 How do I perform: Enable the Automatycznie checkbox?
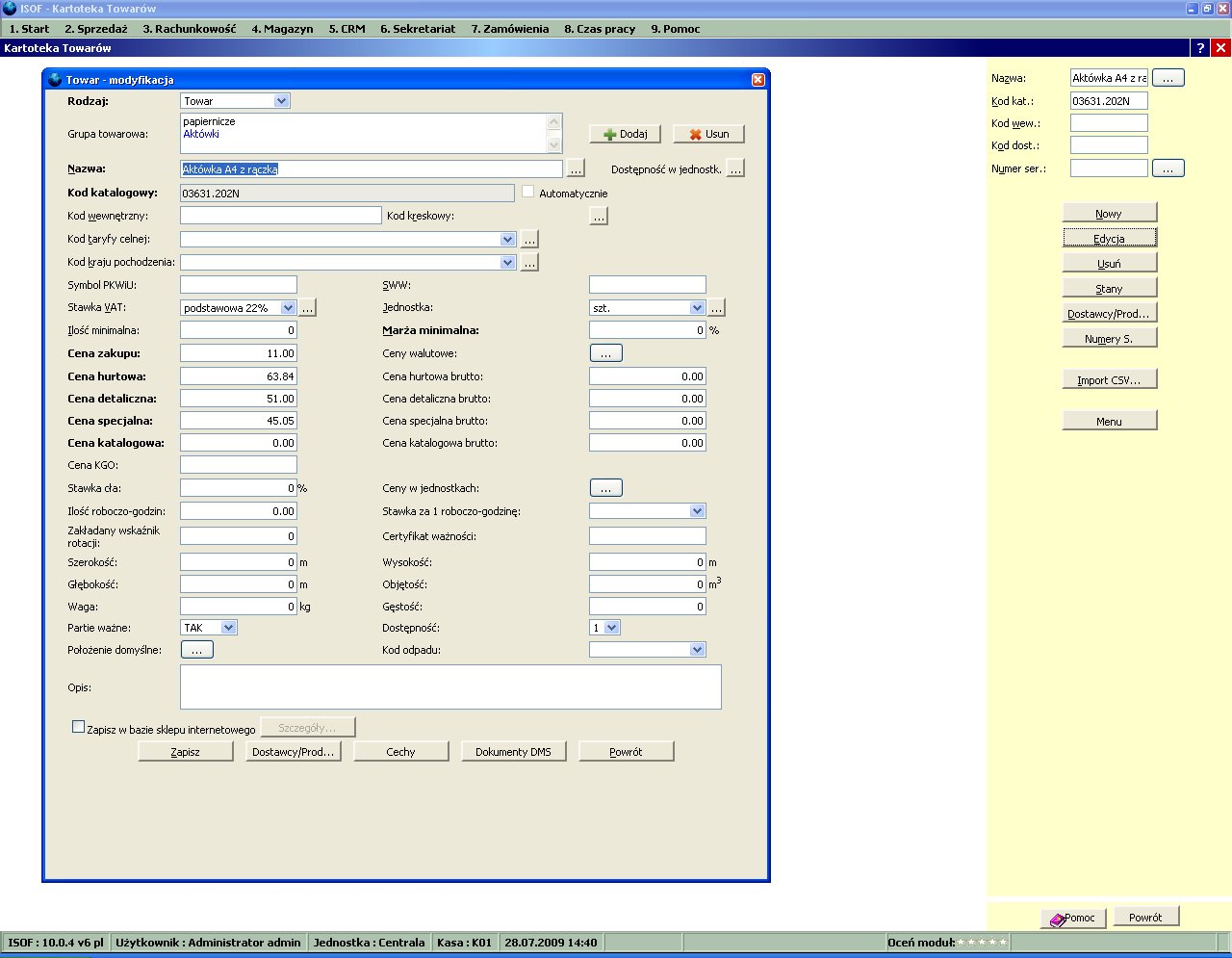527,193
